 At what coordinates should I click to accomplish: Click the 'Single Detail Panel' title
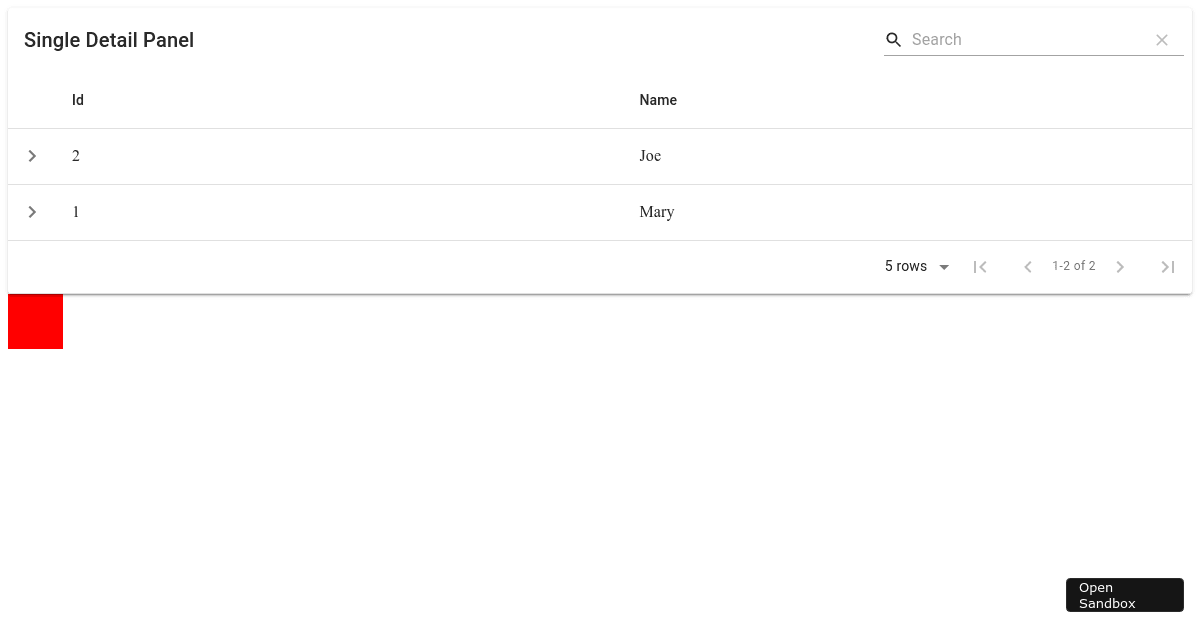(108, 40)
